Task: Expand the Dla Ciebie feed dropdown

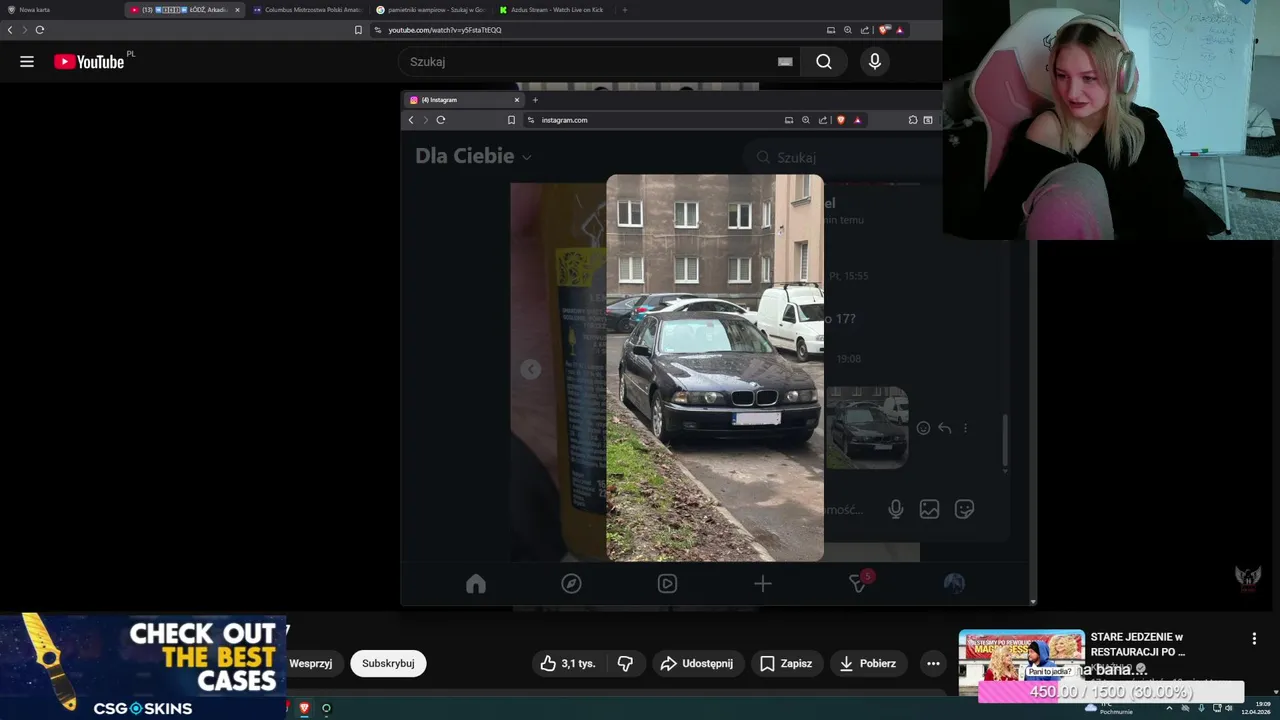Action: point(473,156)
